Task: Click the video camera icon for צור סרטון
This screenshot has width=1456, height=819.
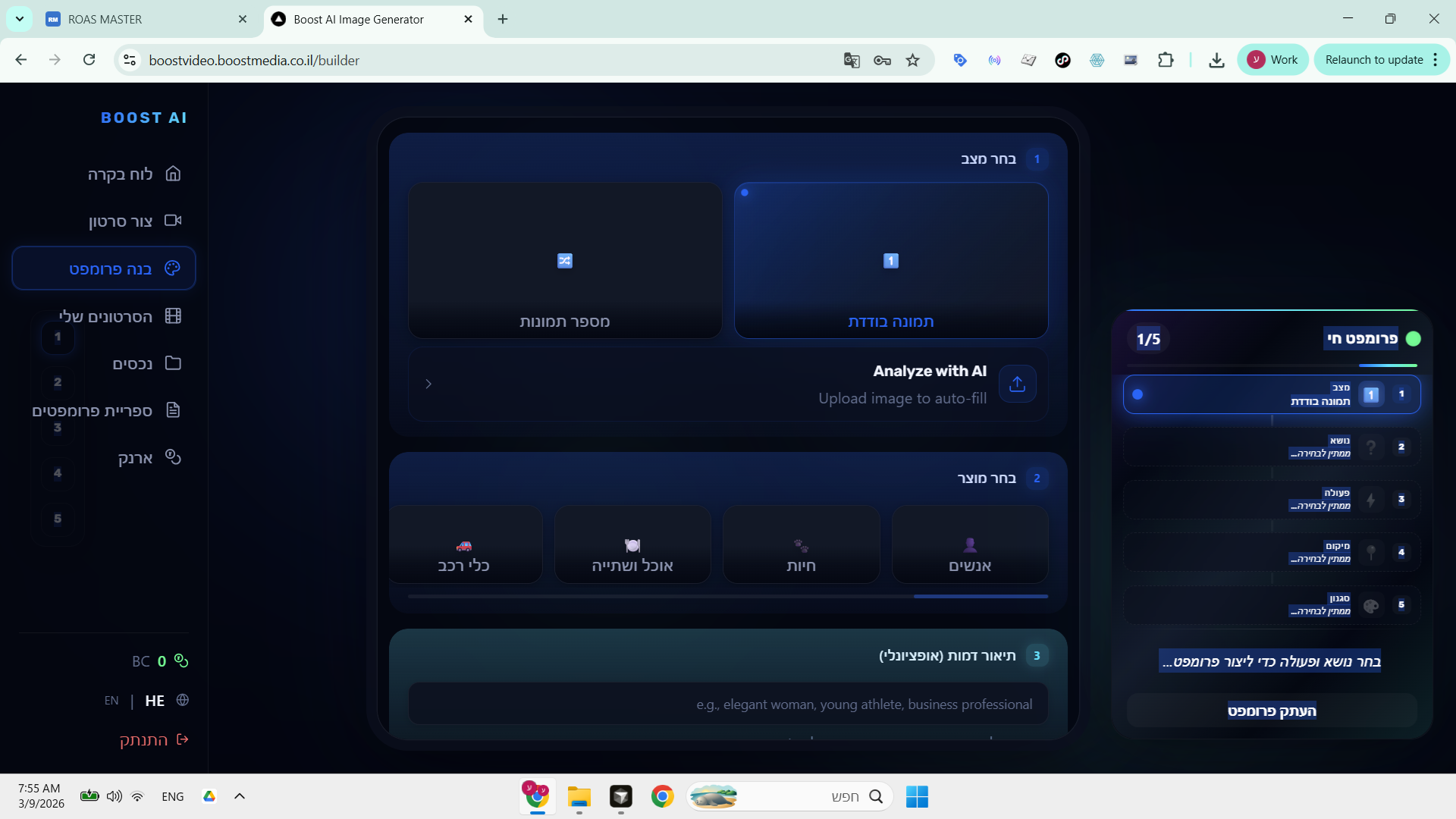Action: click(x=173, y=221)
